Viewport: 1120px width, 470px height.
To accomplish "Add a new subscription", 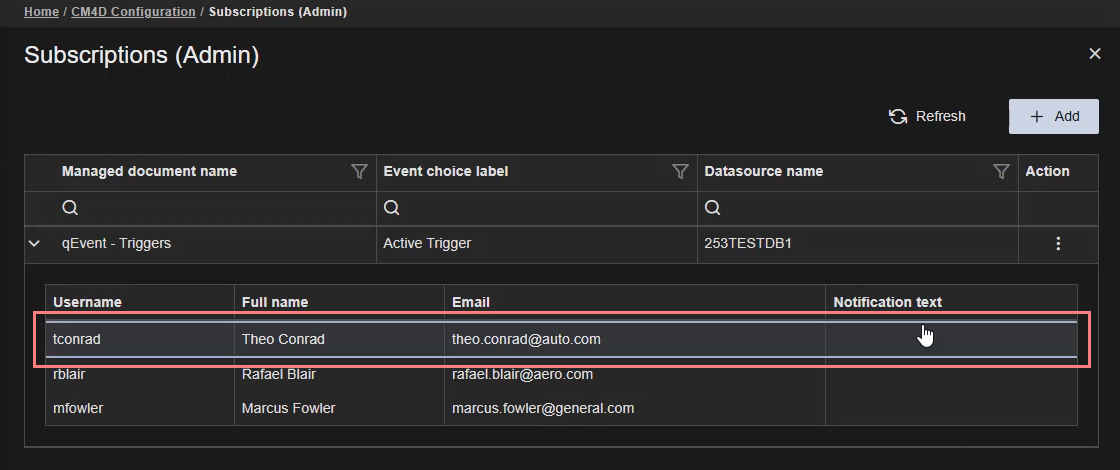I will point(1053,116).
